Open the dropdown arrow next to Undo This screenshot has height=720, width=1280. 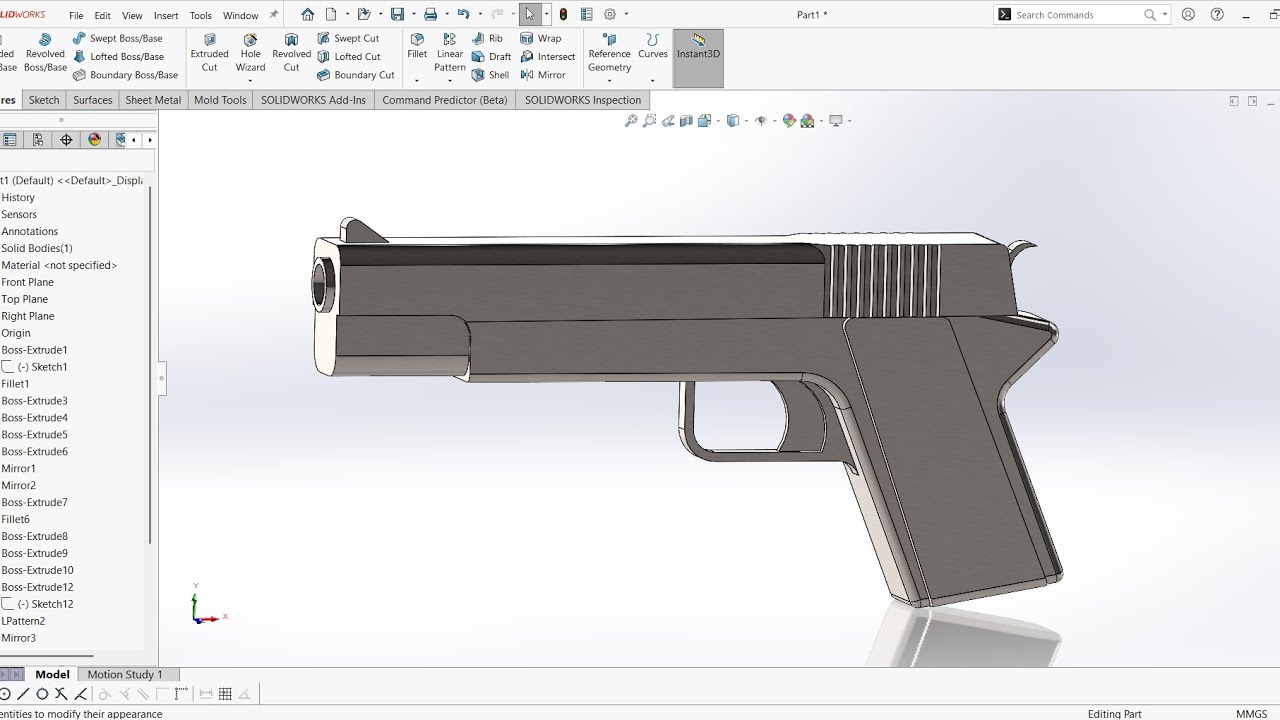[x=480, y=14]
